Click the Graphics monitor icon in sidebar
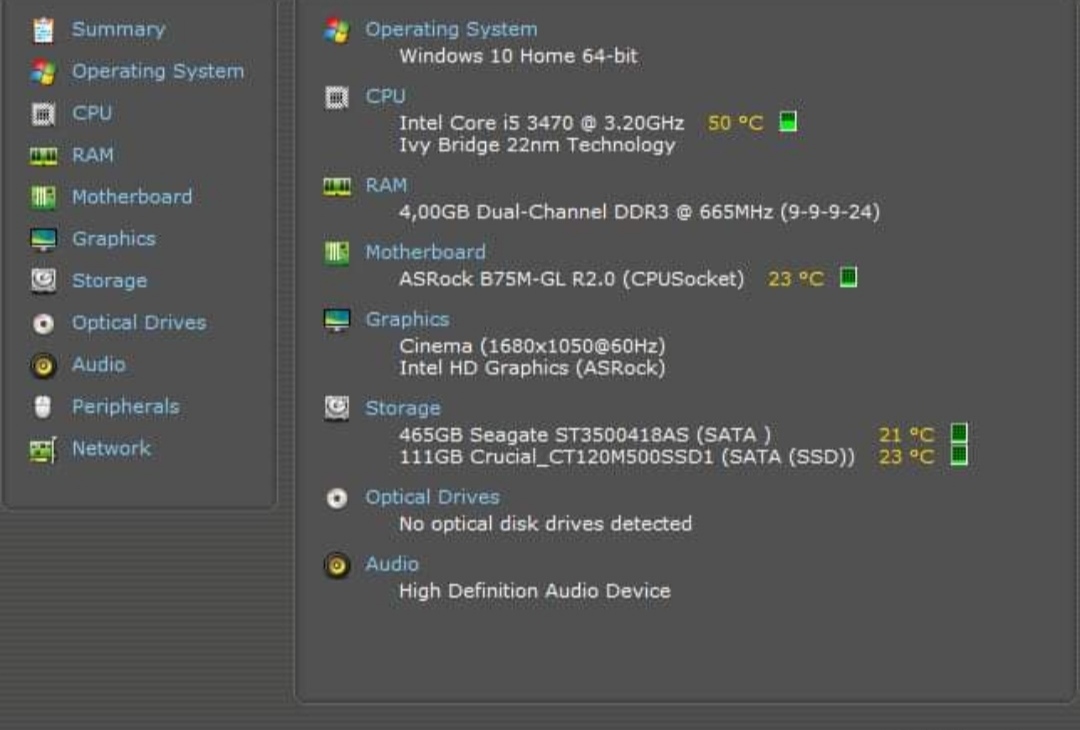1080x730 pixels. coord(43,240)
